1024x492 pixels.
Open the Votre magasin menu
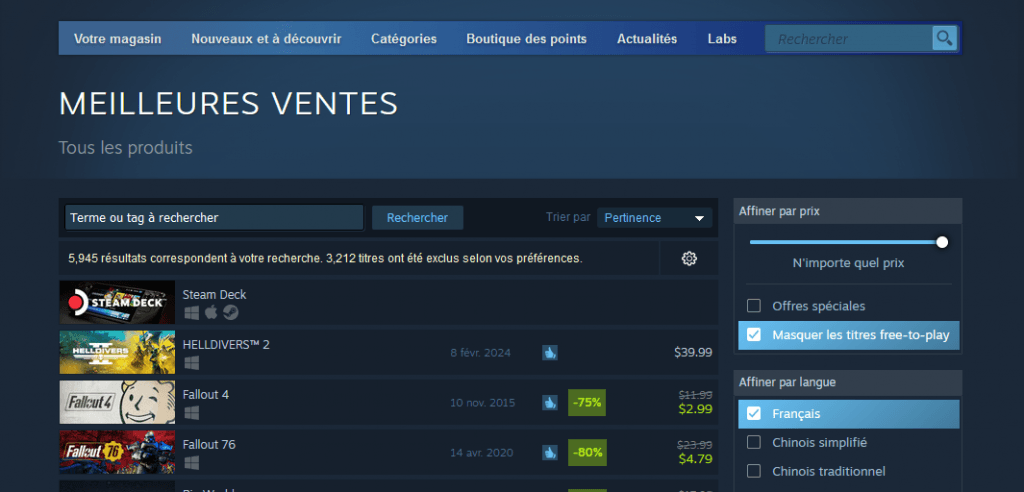[x=118, y=39]
